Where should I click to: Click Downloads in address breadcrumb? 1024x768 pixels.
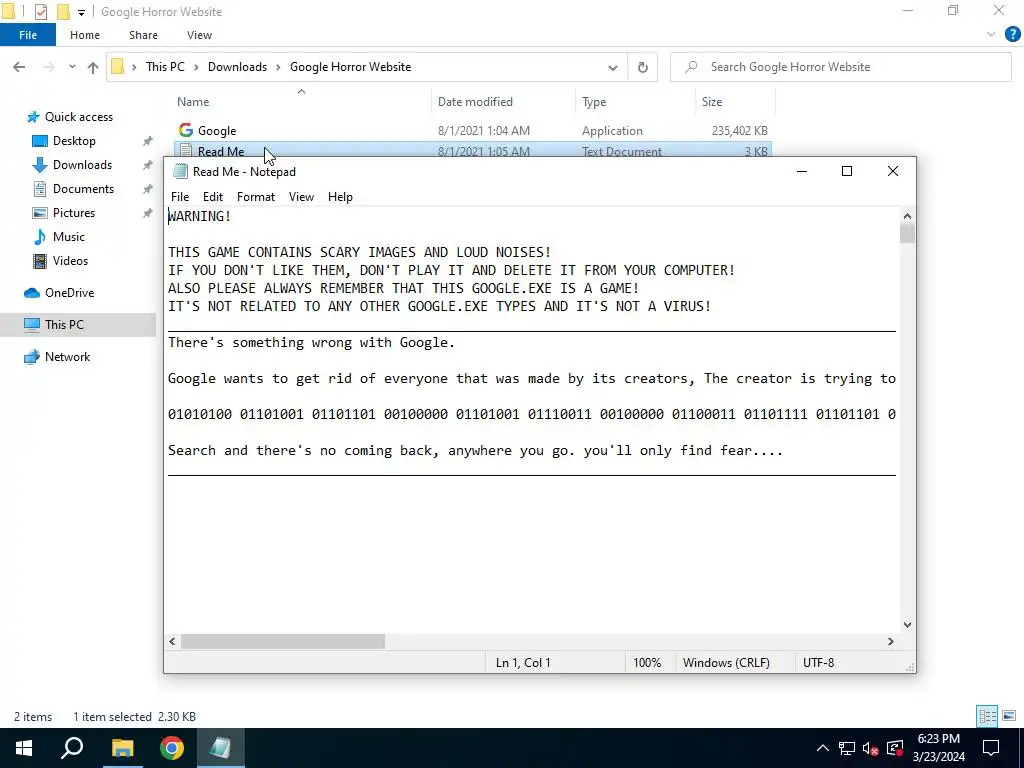pos(237,67)
